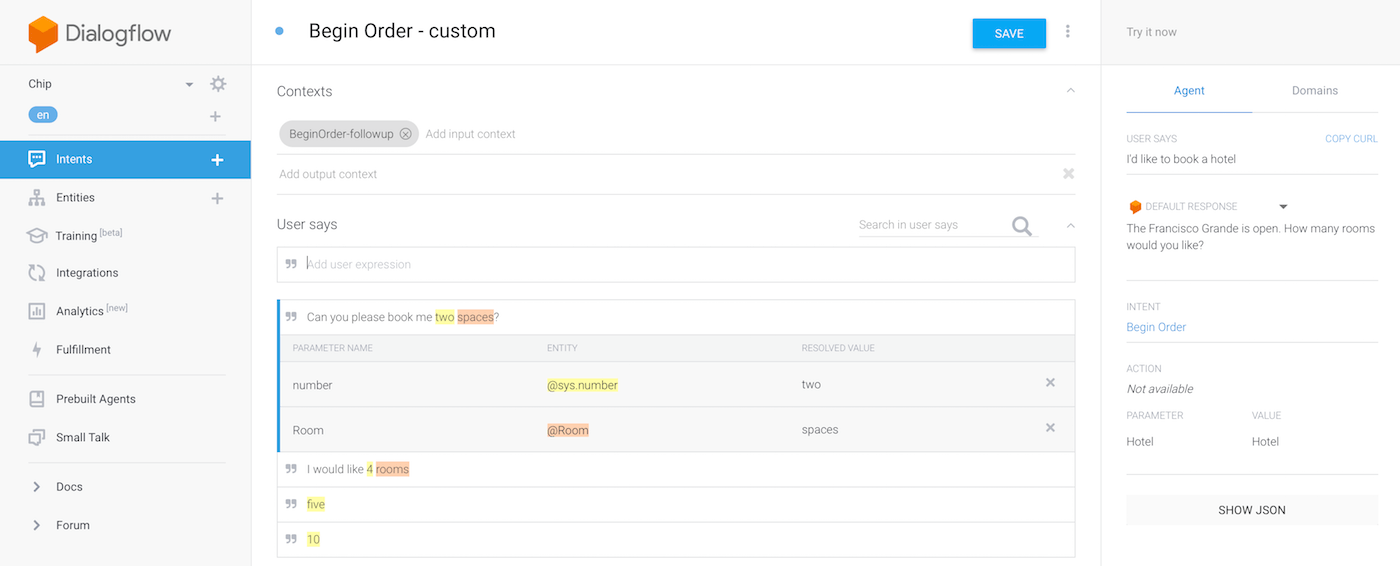Open the Chip agent dropdown

[189, 85]
